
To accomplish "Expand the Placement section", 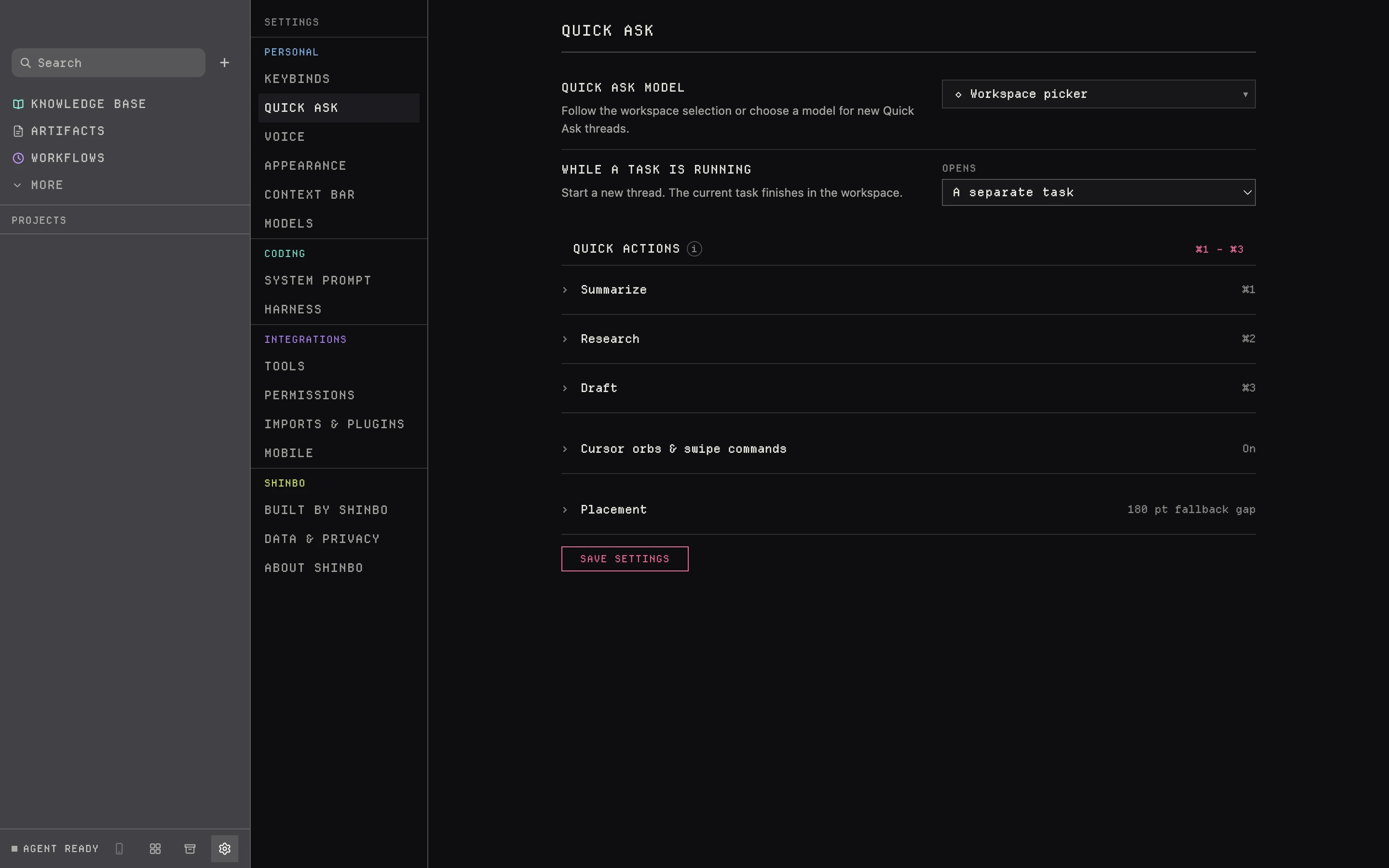I will pyautogui.click(x=908, y=510).
